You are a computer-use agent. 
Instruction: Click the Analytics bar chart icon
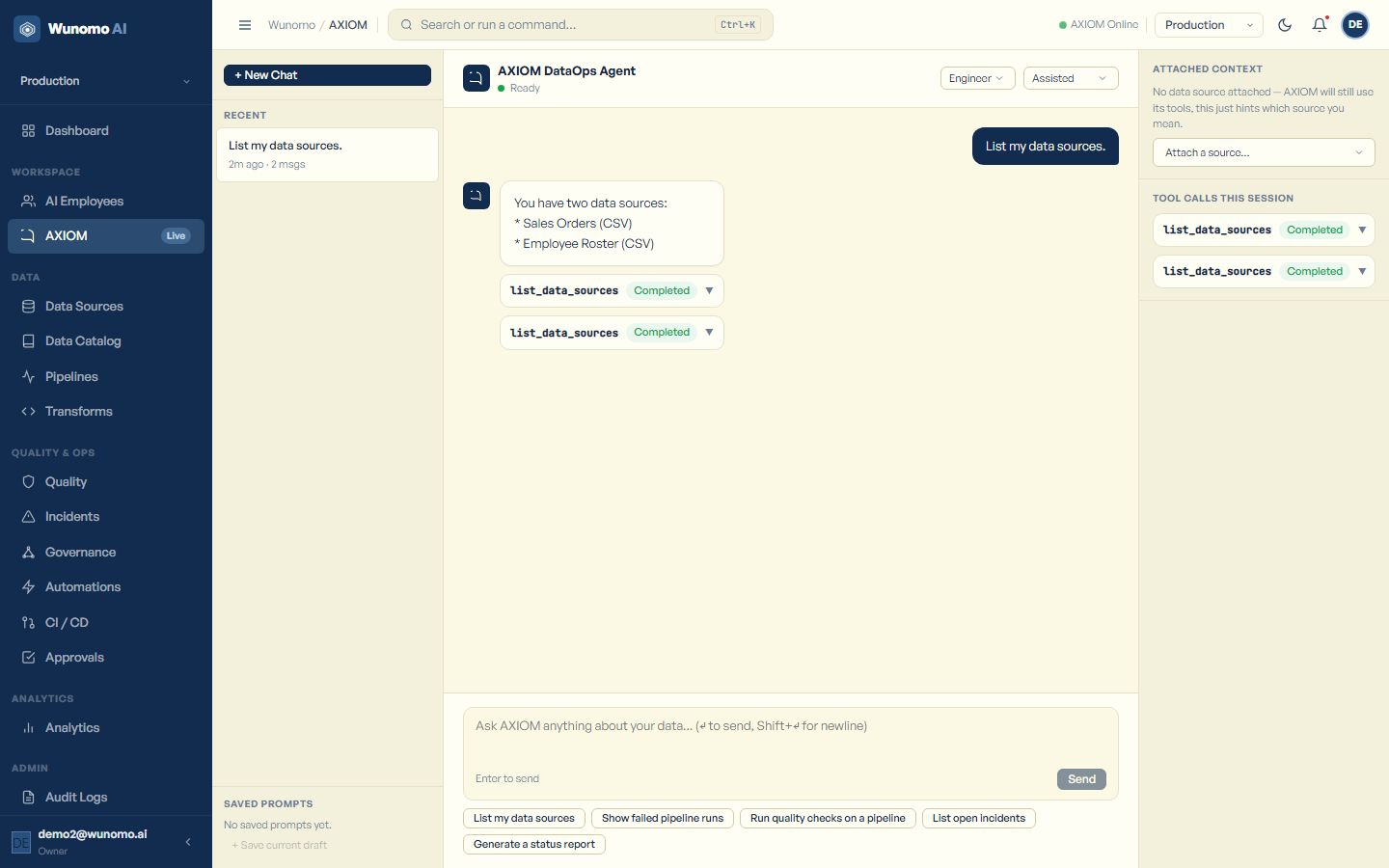(28, 728)
